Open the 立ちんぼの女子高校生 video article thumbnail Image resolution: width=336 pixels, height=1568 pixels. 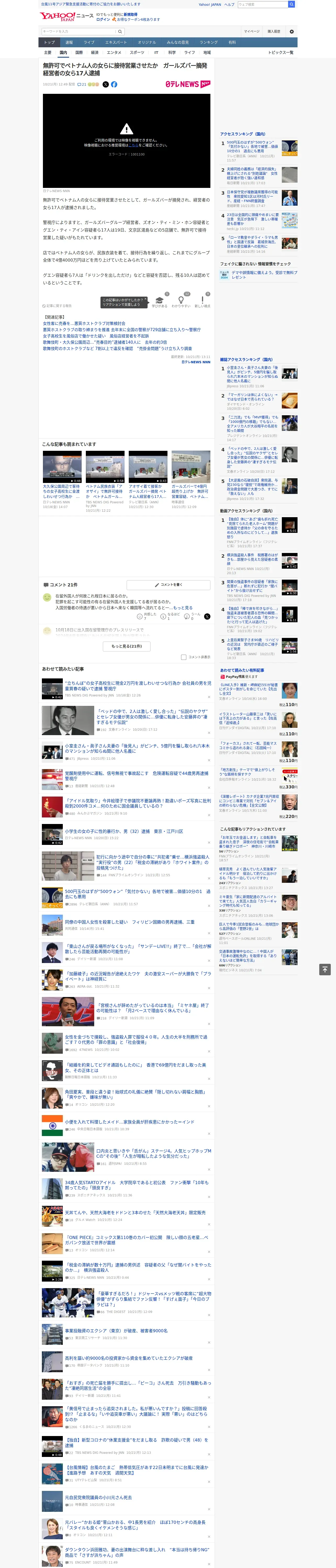point(52,689)
